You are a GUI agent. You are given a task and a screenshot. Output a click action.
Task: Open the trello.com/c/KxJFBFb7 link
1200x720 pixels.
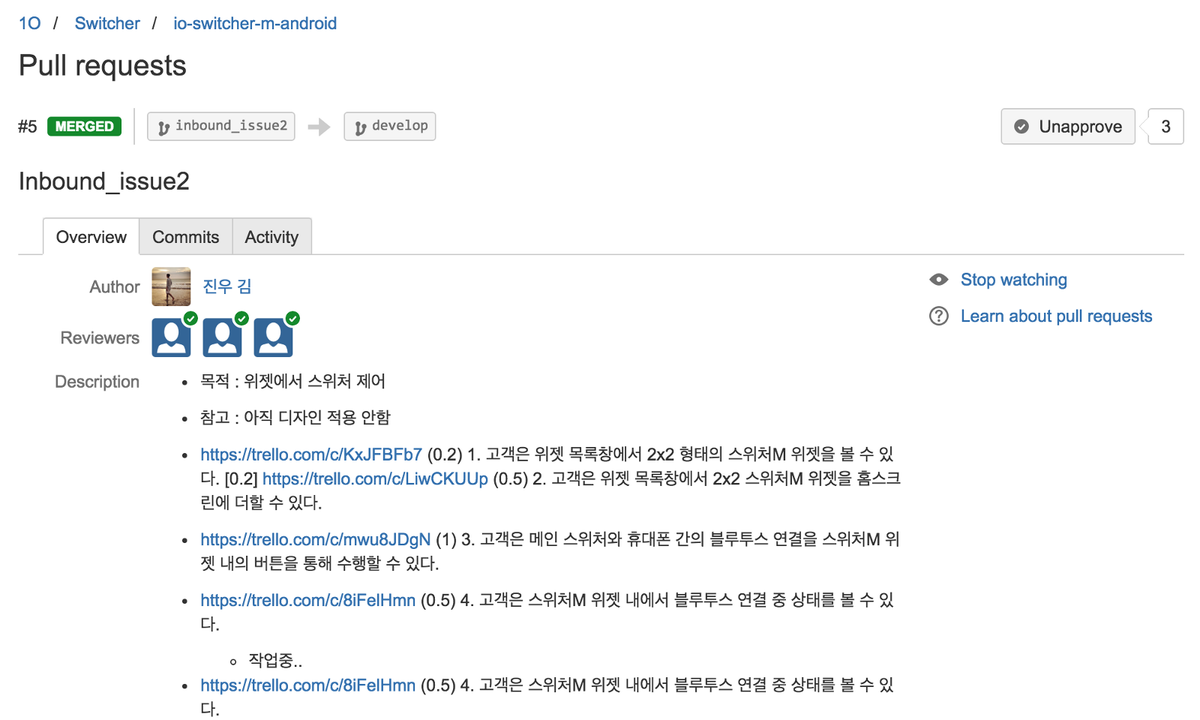pos(311,454)
